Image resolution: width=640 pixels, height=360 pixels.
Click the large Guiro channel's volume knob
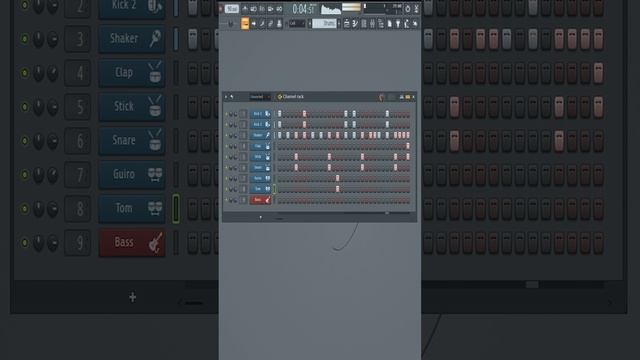tap(53, 175)
